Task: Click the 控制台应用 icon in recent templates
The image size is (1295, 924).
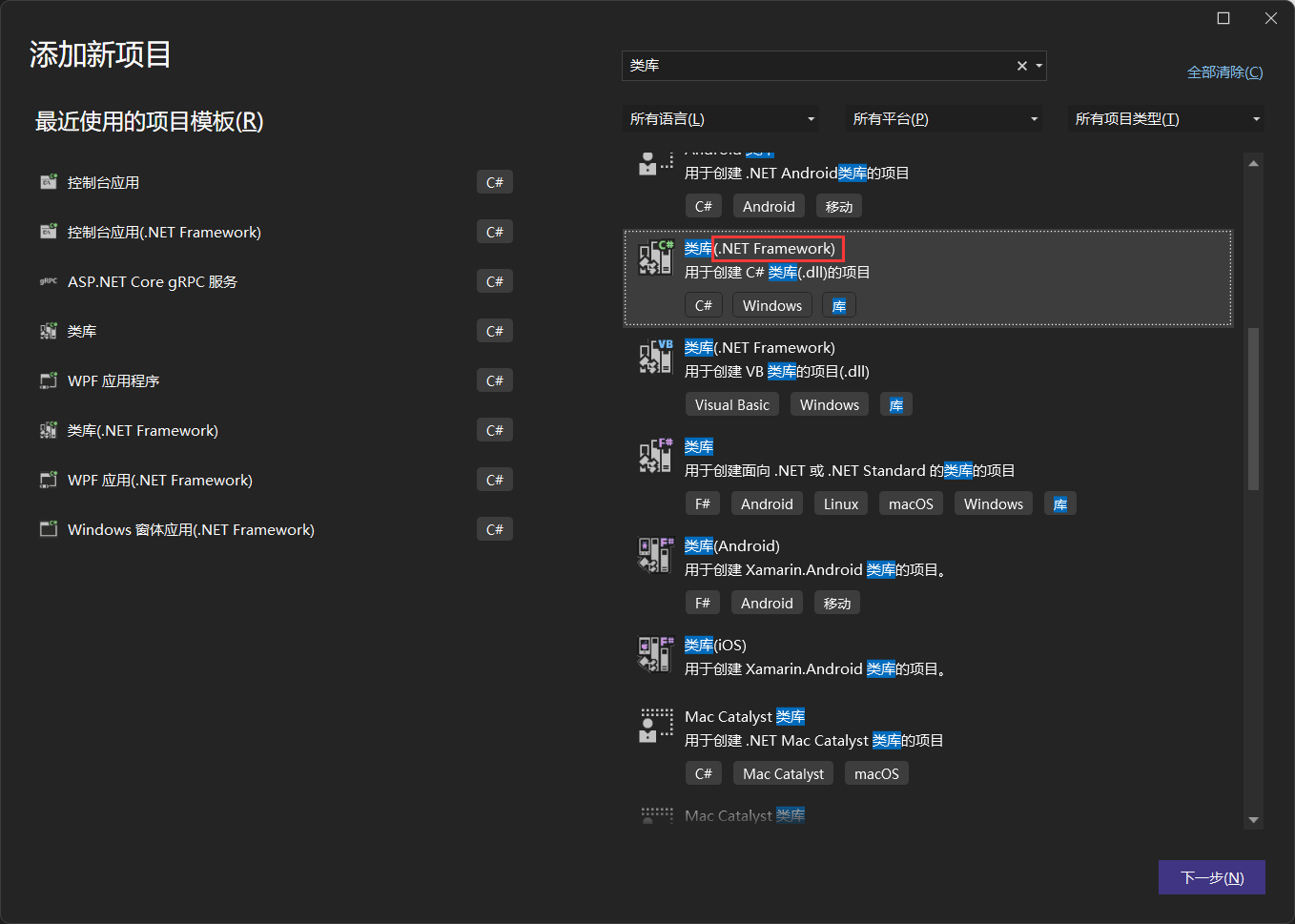Action: [49, 182]
